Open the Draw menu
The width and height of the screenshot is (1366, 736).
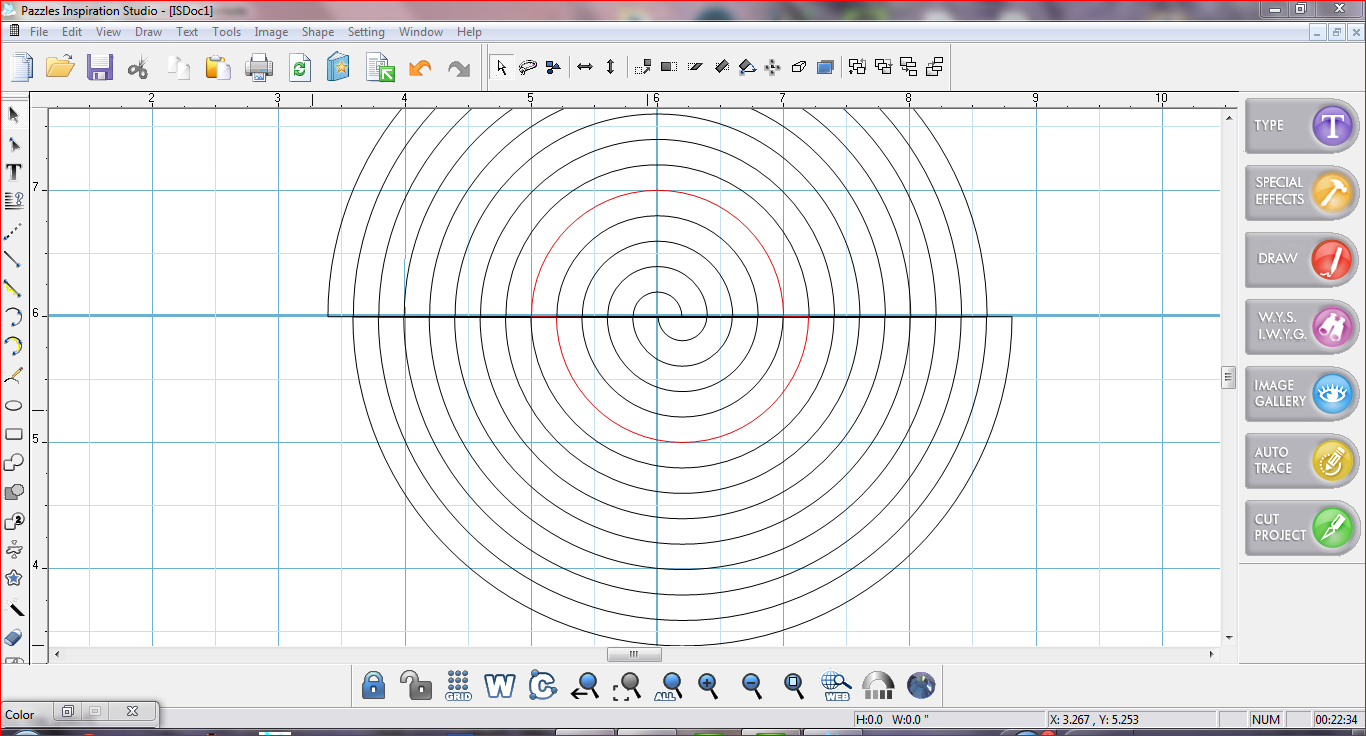tap(148, 32)
